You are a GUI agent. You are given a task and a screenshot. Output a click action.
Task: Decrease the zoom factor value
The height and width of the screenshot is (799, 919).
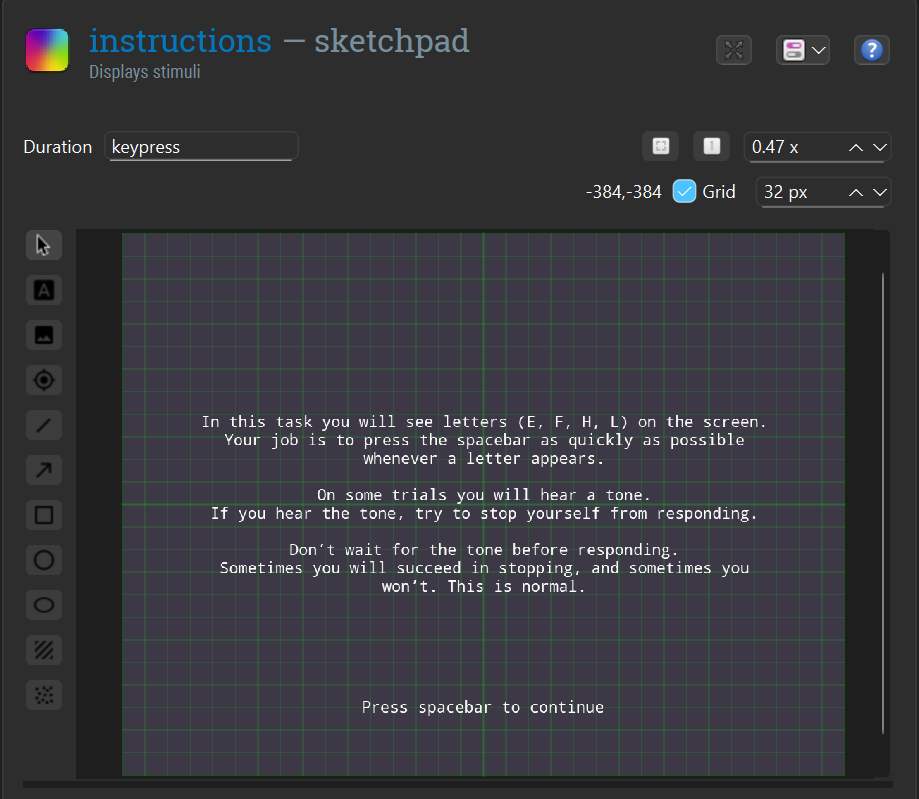pos(880,147)
